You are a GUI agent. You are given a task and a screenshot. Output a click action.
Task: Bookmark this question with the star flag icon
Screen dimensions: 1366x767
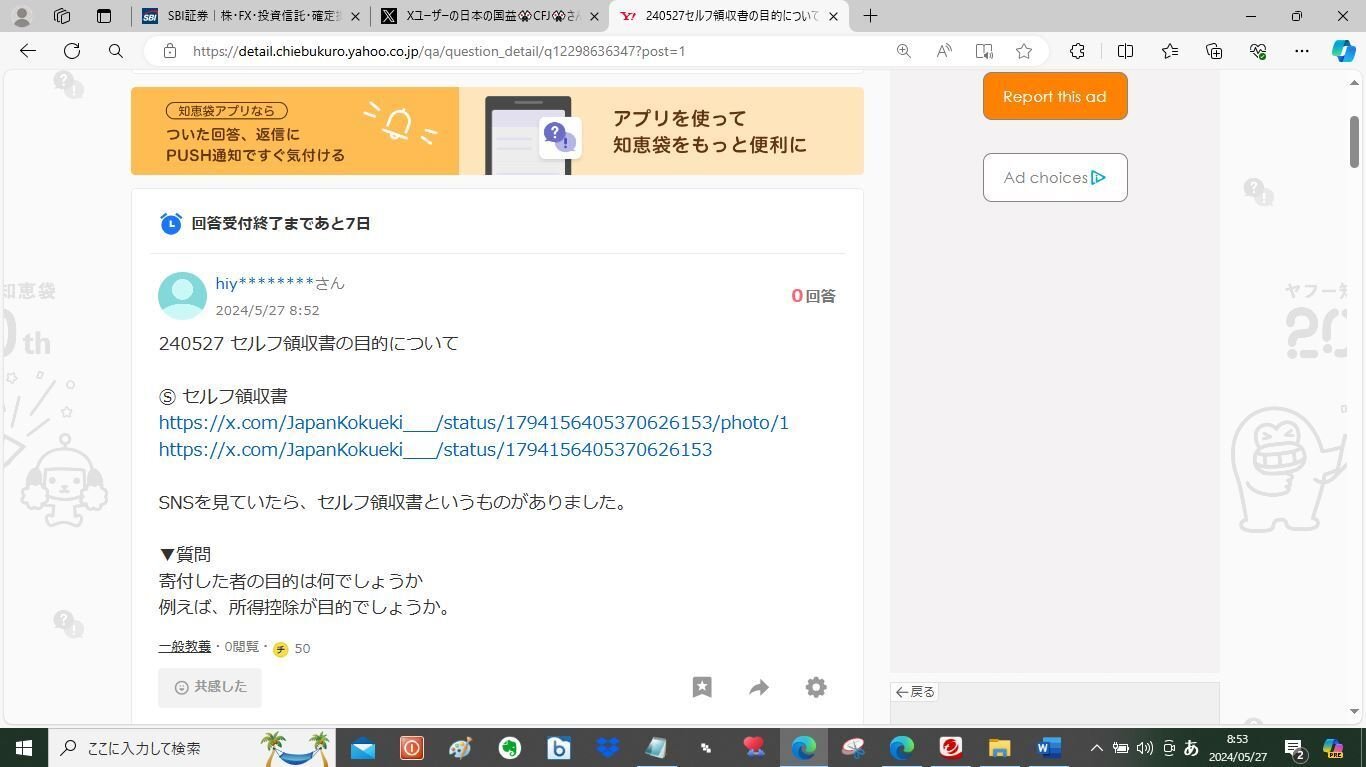(702, 687)
